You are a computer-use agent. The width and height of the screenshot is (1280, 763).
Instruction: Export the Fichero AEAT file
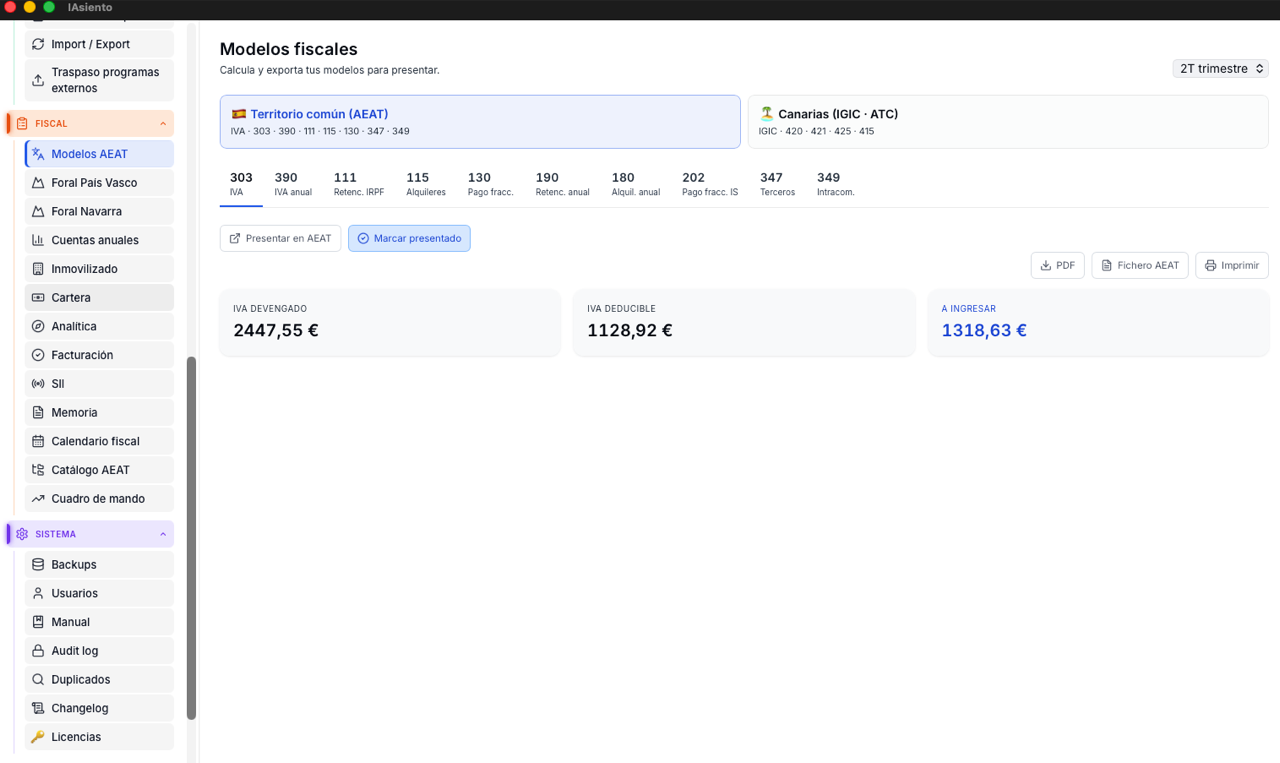pyautogui.click(x=1140, y=265)
